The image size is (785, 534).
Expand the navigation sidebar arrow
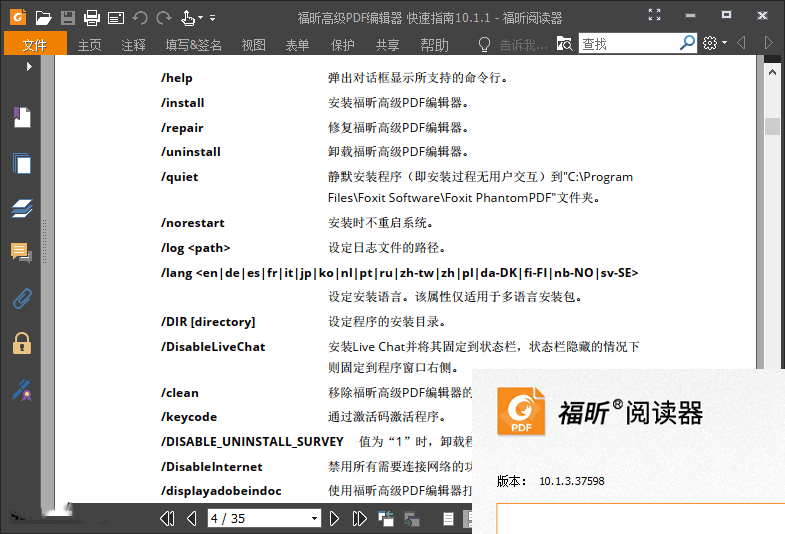click(29, 66)
